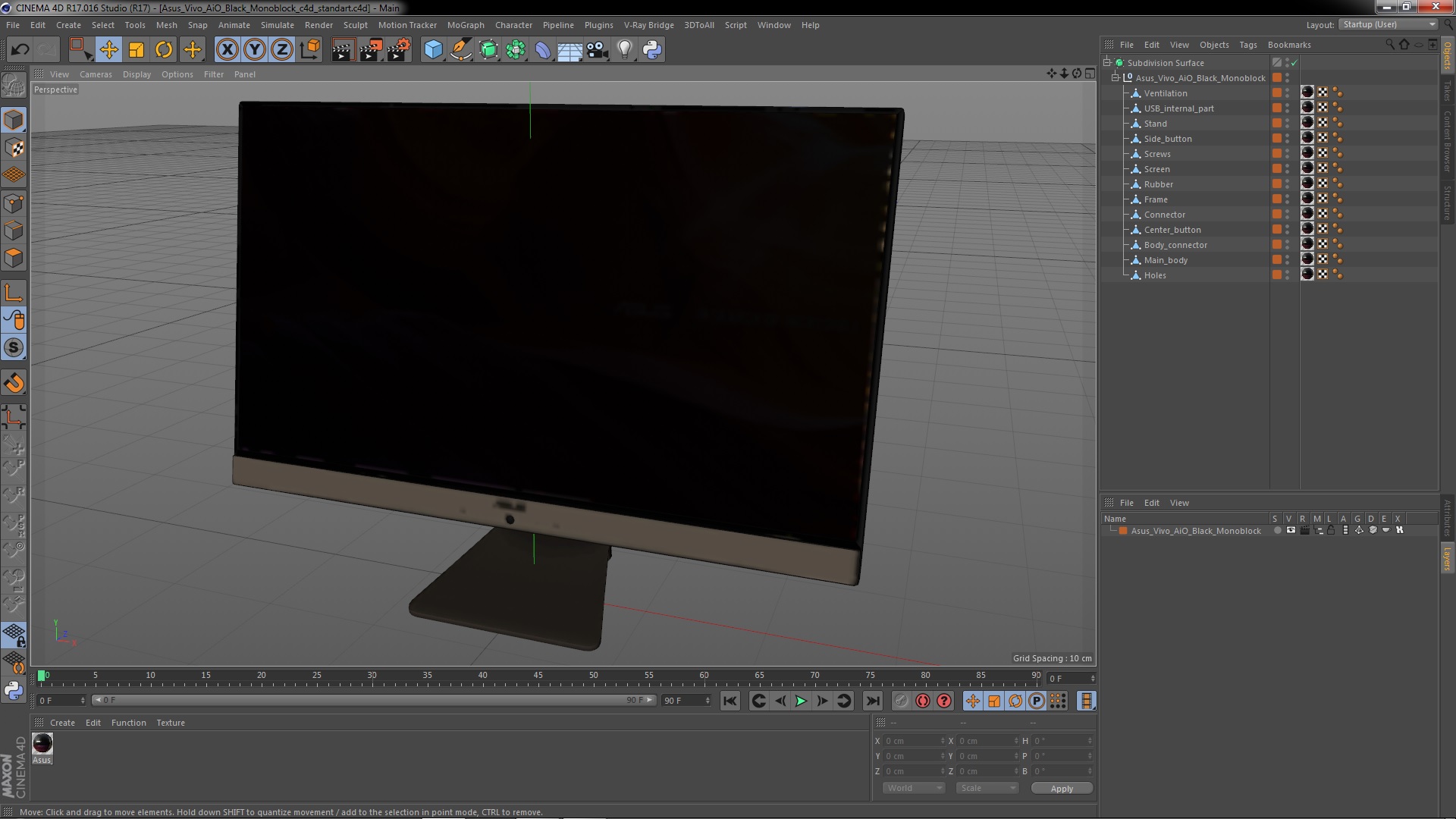This screenshot has height=819, width=1456.
Task: Add camera object icon
Action: [598, 50]
